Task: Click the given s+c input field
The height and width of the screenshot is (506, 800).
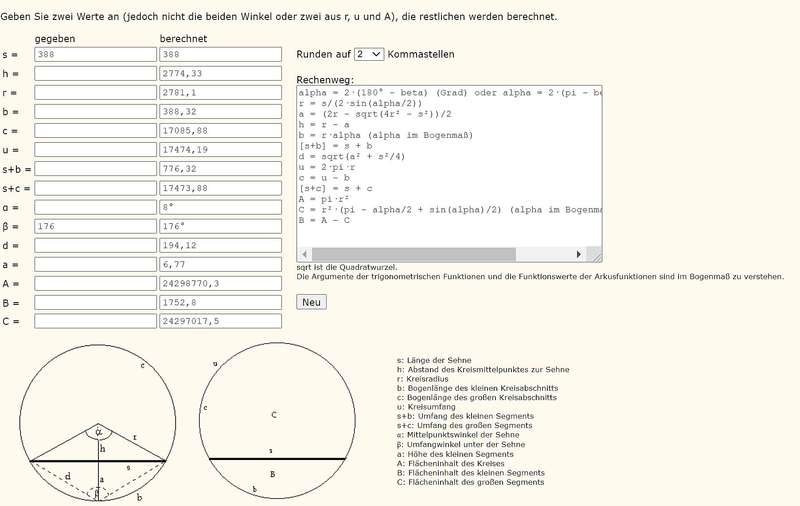Action: coord(95,188)
